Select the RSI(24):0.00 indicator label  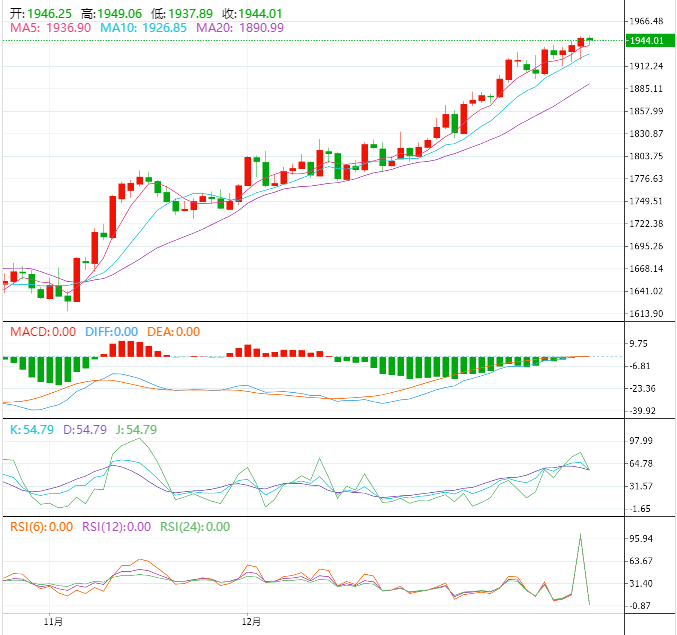195,527
